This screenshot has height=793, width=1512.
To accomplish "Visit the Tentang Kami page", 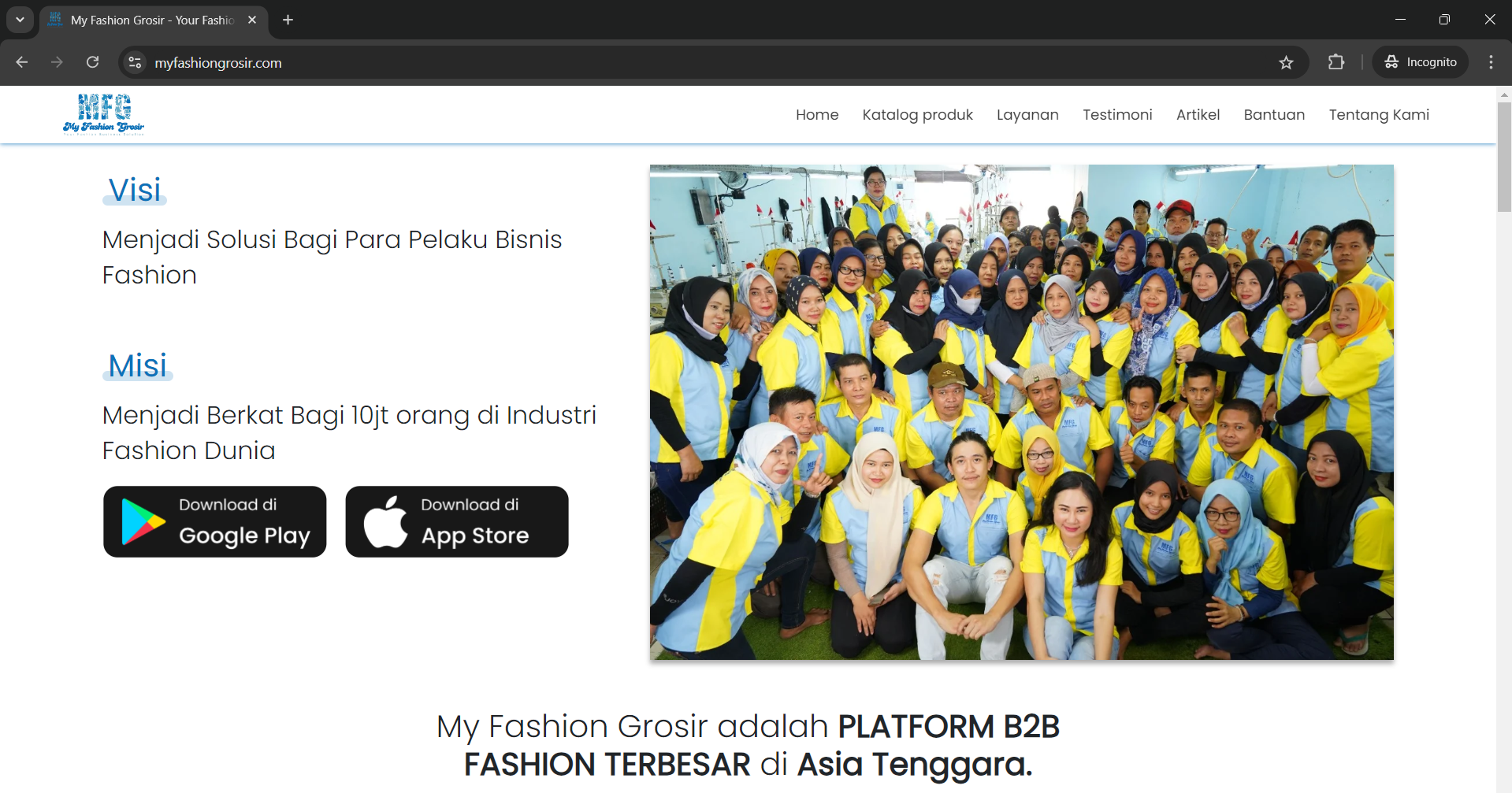I will click(x=1379, y=115).
